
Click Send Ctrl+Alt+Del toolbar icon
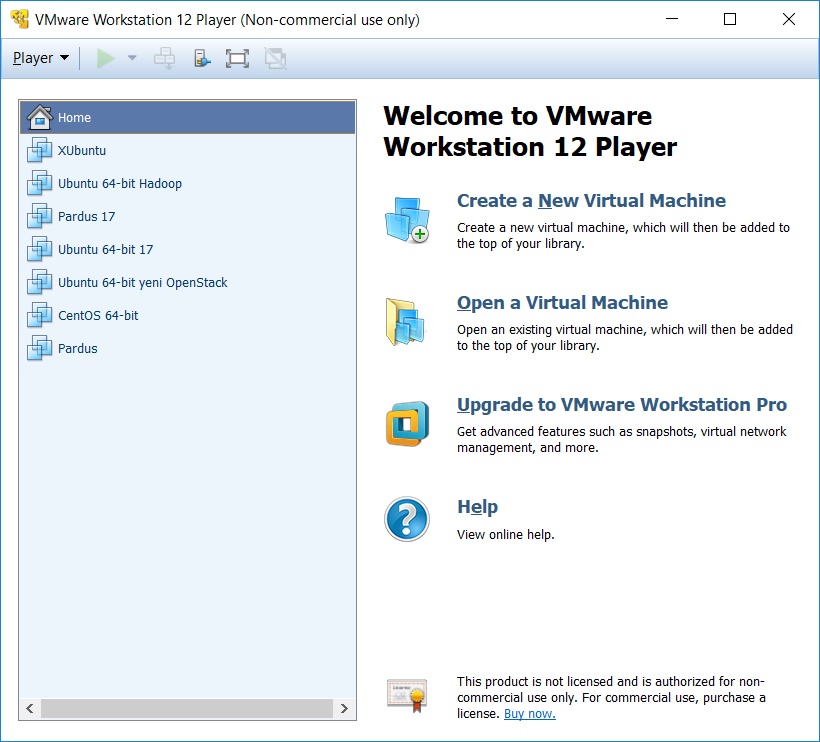164,58
